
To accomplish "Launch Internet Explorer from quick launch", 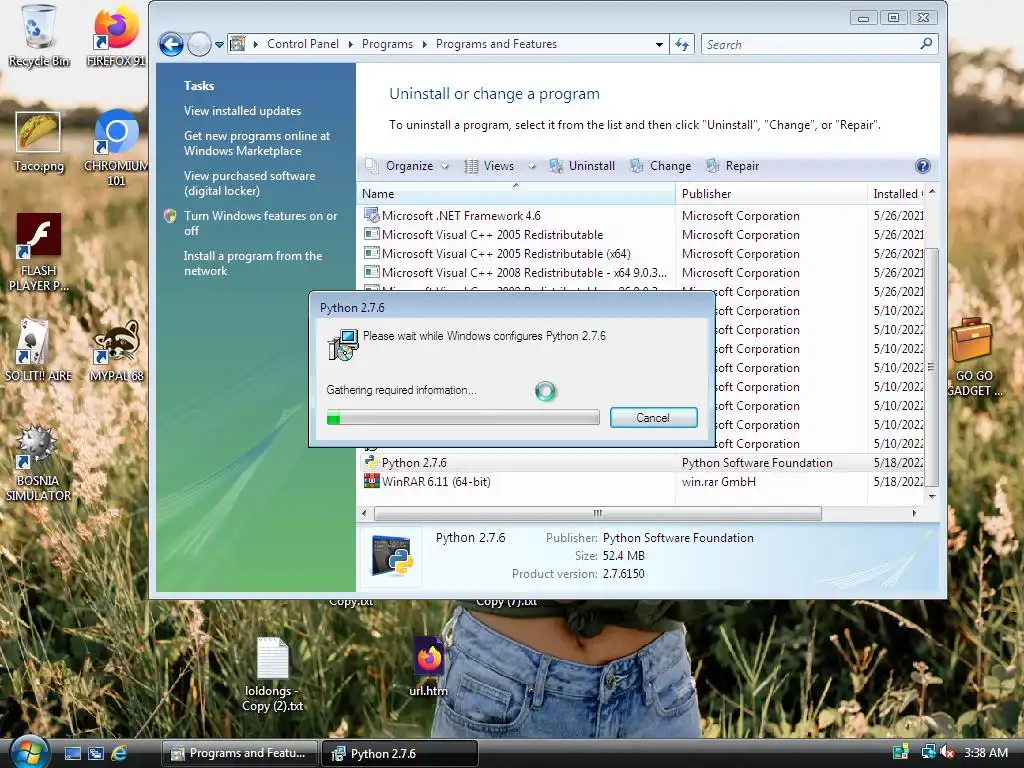I will click(x=120, y=754).
